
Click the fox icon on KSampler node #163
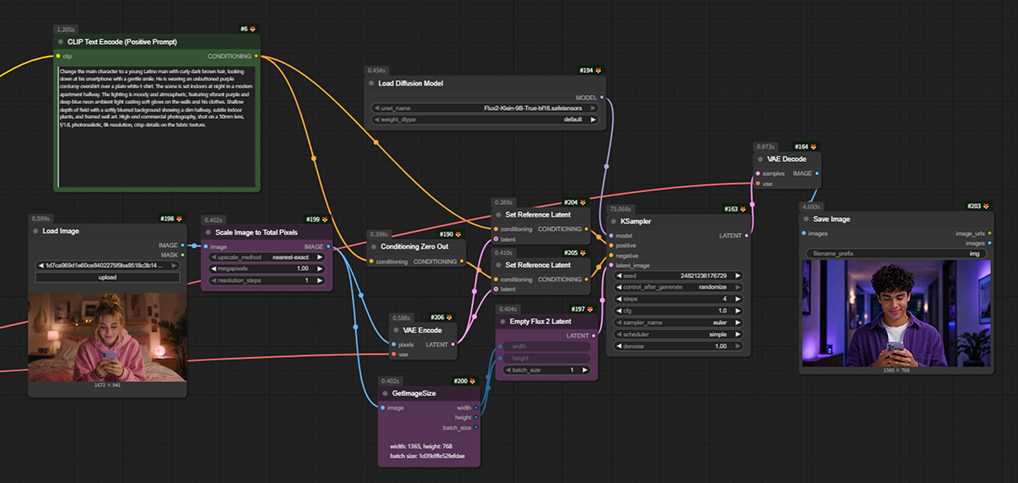point(745,210)
